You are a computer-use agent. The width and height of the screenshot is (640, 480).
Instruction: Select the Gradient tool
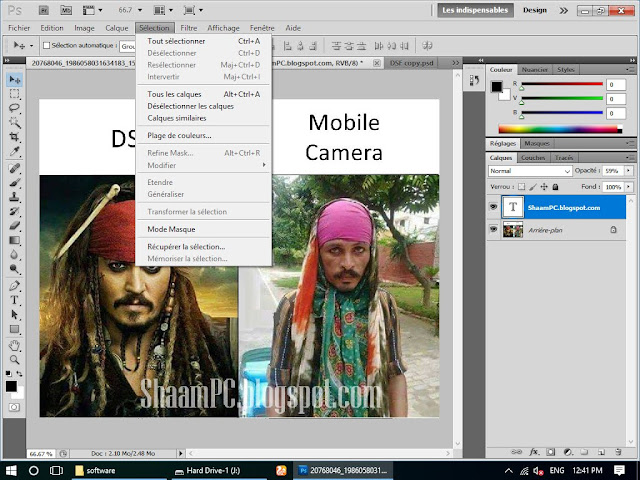point(14,240)
